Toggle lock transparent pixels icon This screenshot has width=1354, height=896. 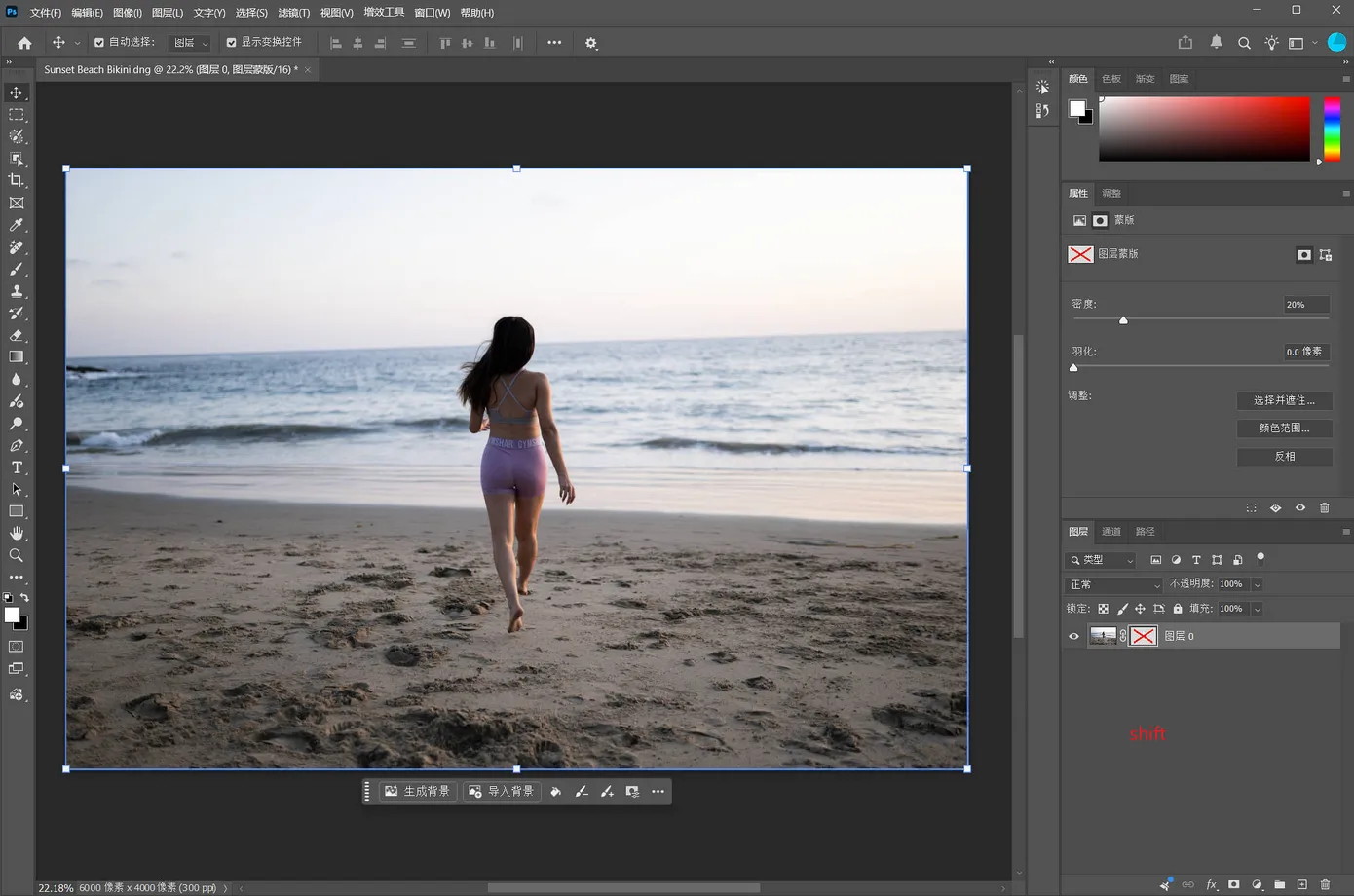(1104, 609)
